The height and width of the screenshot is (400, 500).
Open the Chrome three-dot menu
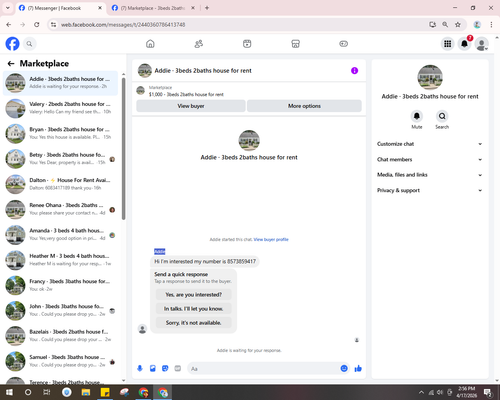pyautogui.click(x=491, y=24)
